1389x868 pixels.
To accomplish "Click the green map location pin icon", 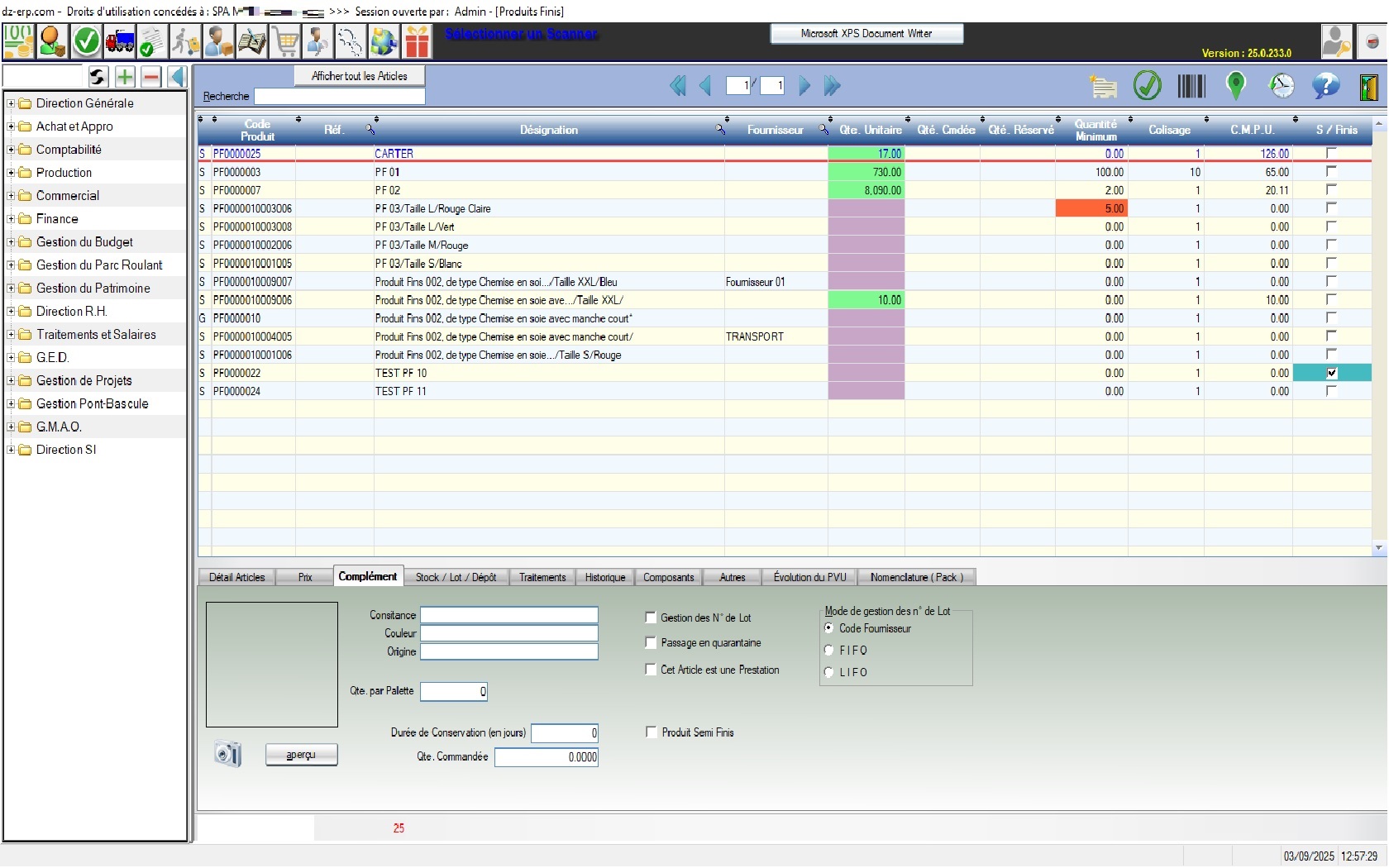I will pos(1235,86).
